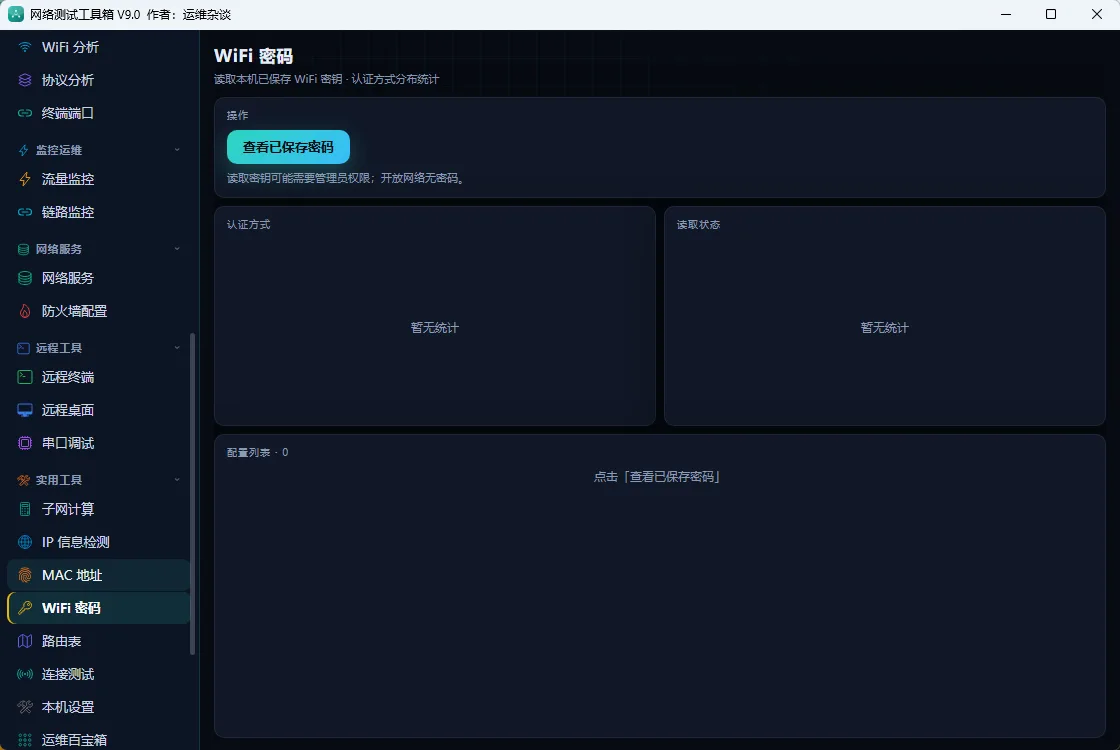Click the 运维百宝箱 grid icon
The width and height of the screenshot is (1120, 750).
coord(25,740)
